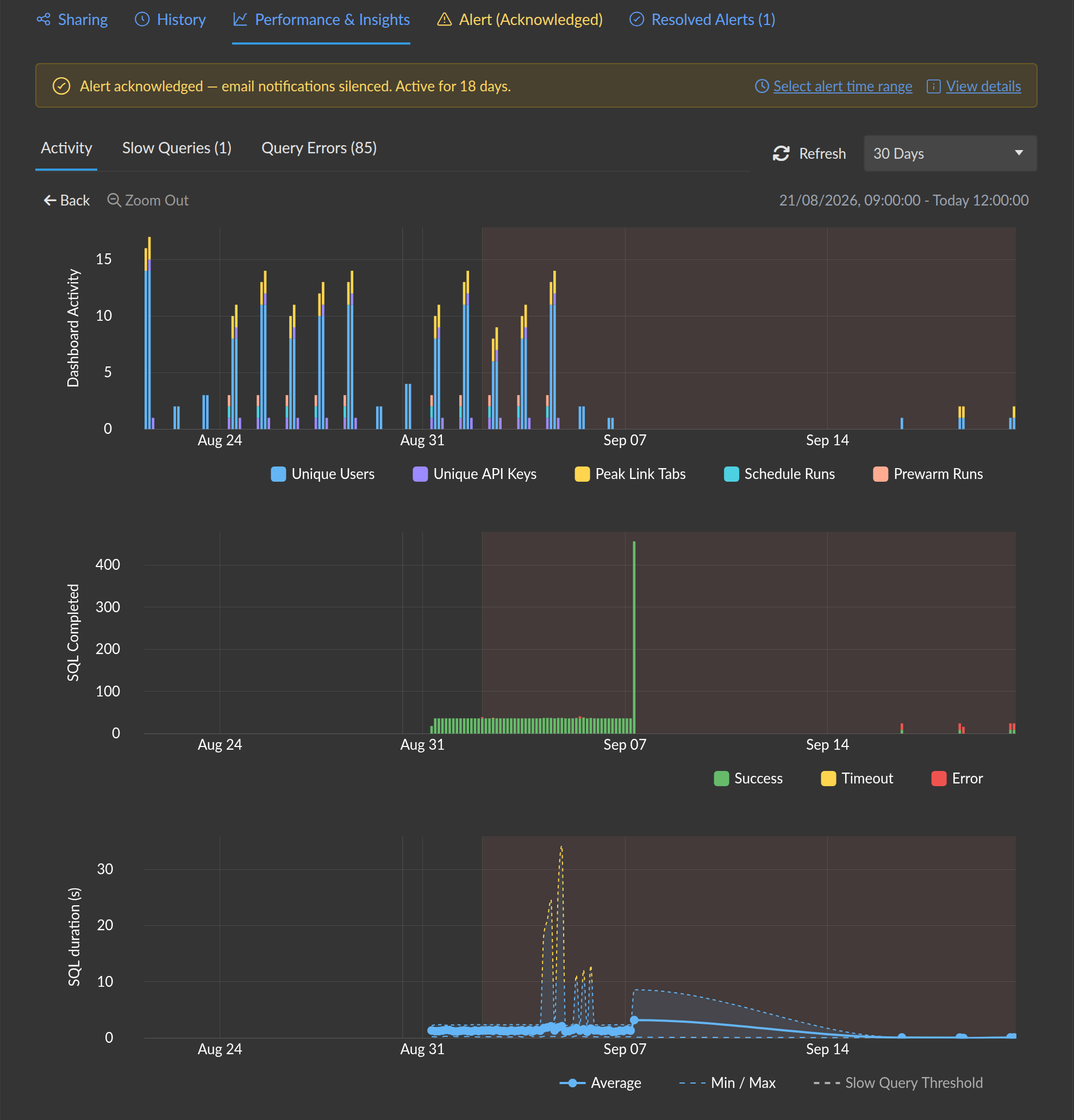View the Resolved Alerts (1) tab

click(x=702, y=20)
